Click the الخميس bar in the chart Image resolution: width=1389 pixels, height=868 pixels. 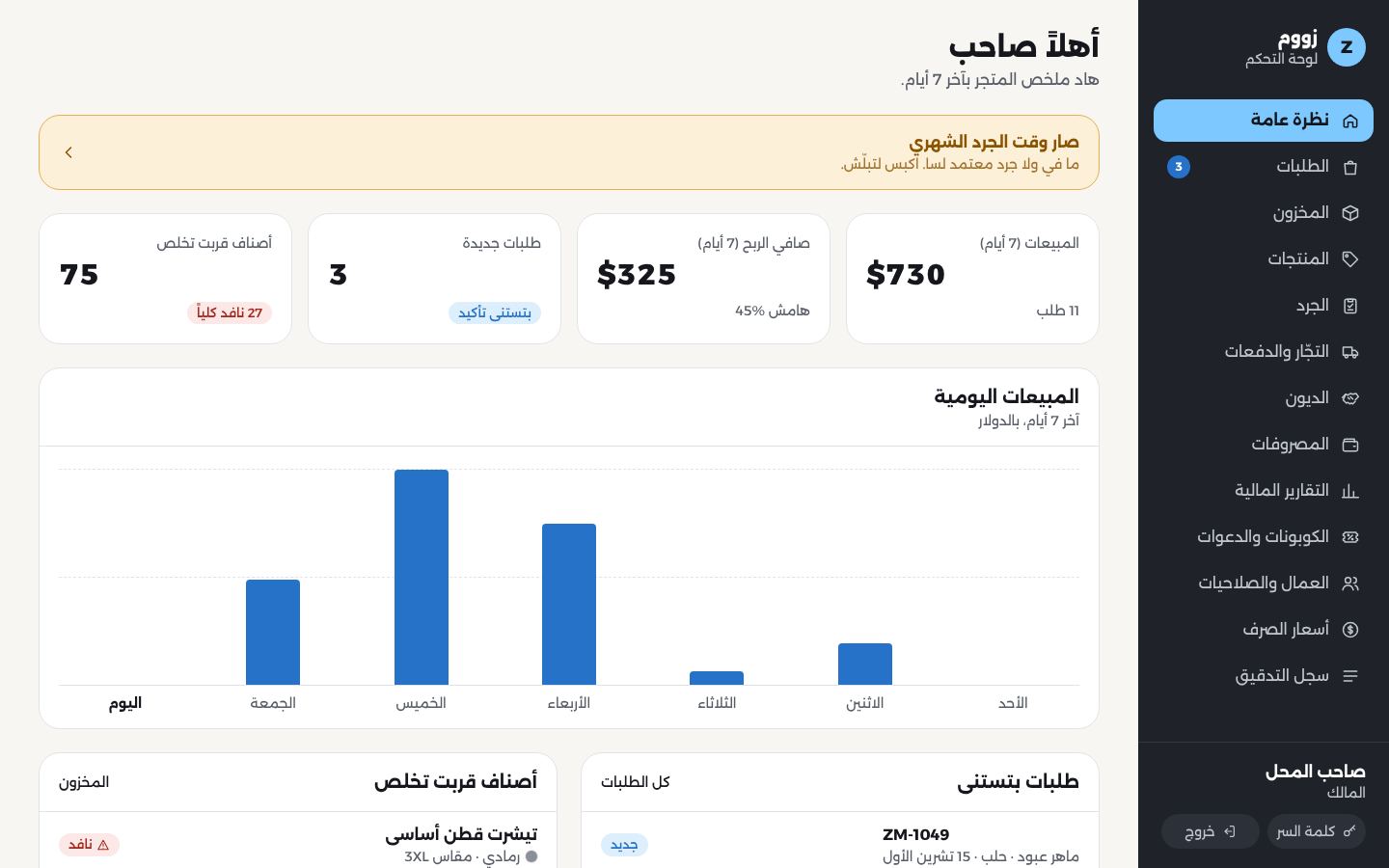coord(422,577)
